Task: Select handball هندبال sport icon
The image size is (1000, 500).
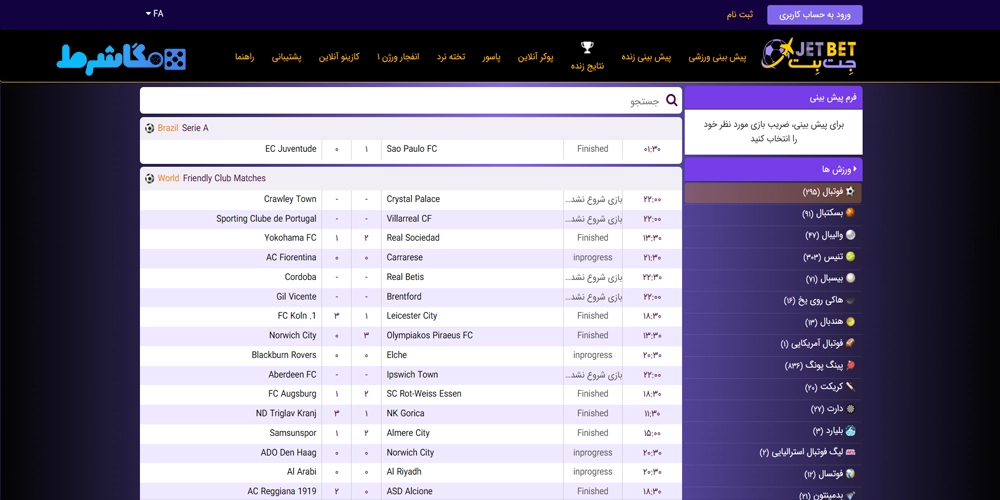Action: click(849, 322)
